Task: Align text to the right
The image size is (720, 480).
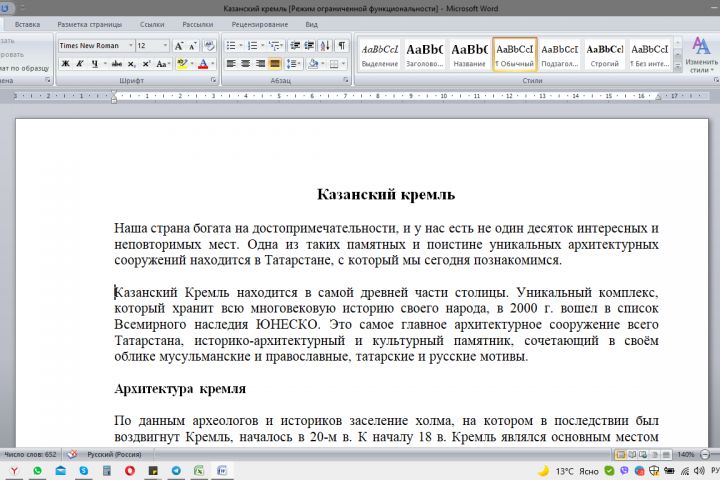Action: (x=260, y=64)
